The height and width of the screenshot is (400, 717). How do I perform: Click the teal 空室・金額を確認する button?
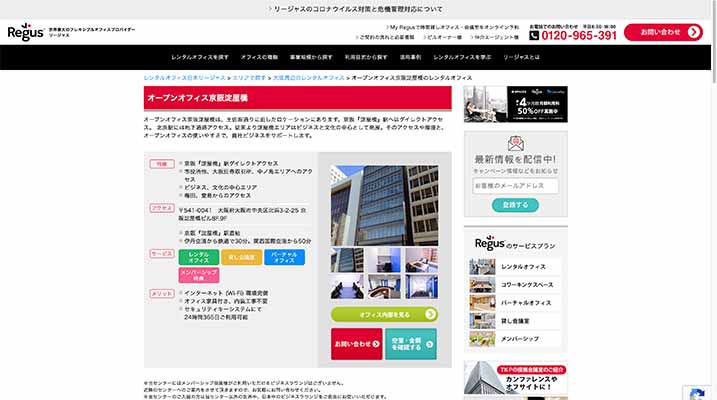[411, 344]
